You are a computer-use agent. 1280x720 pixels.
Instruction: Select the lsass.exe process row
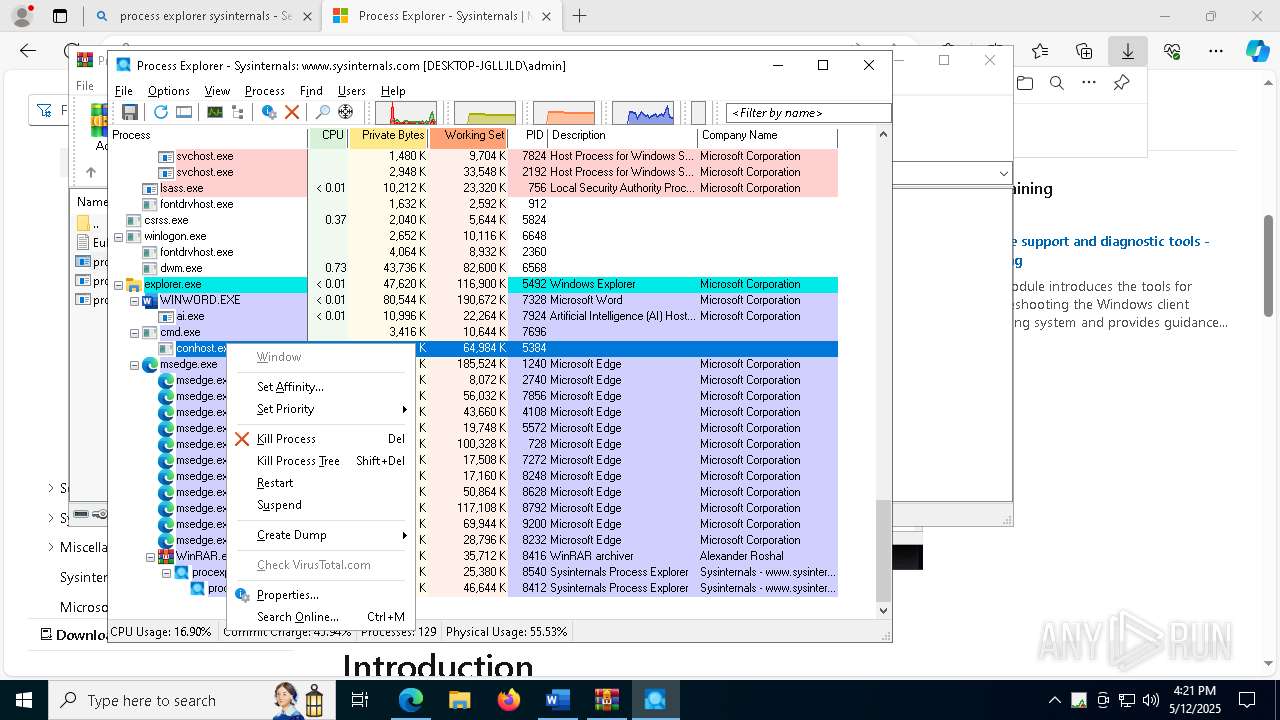click(473, 188)
